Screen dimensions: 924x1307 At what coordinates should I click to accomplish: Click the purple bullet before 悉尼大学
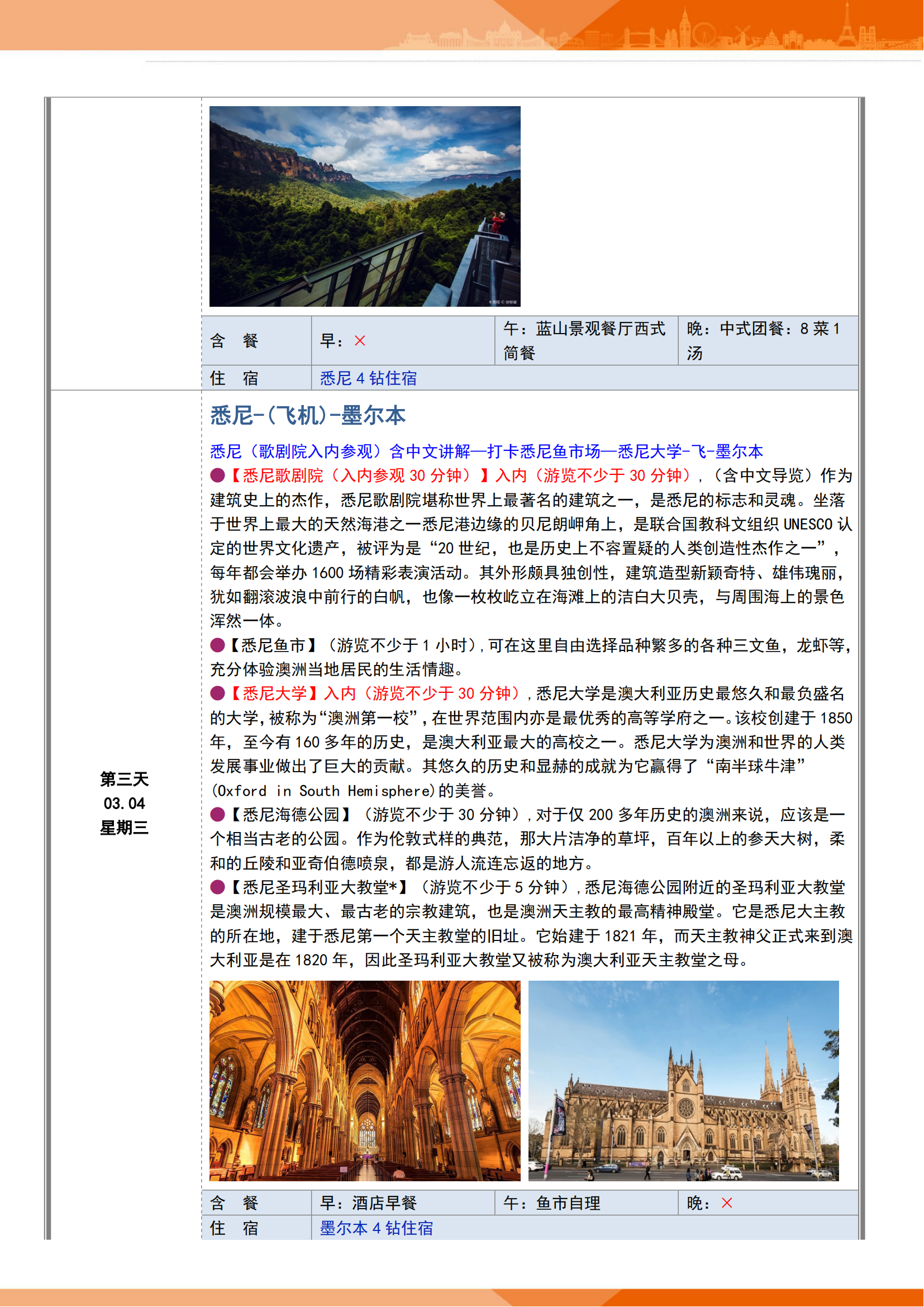pos(217,693)
